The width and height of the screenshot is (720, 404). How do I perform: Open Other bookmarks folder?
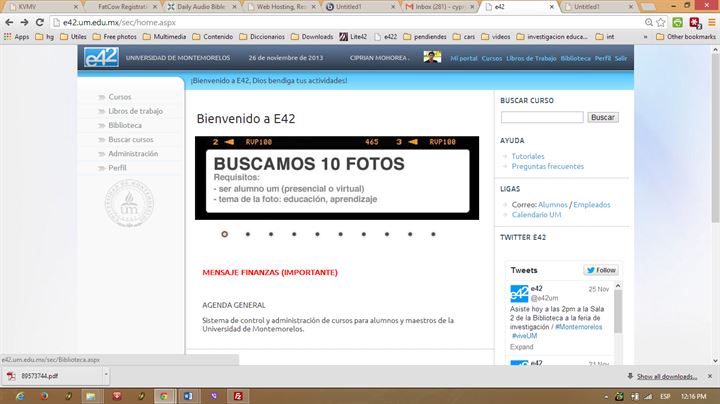[686, 37]
